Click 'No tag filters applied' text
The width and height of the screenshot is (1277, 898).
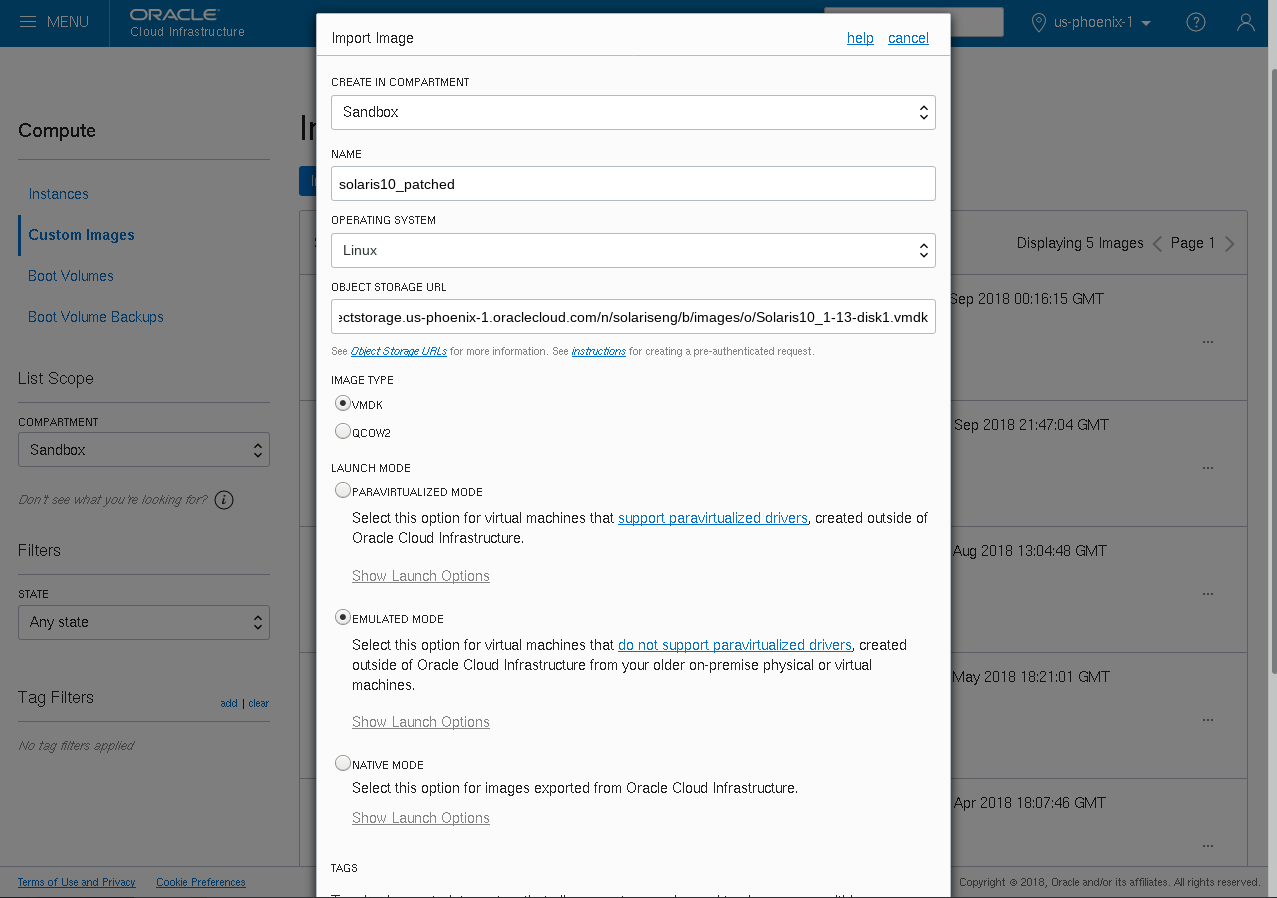[76, 746]
